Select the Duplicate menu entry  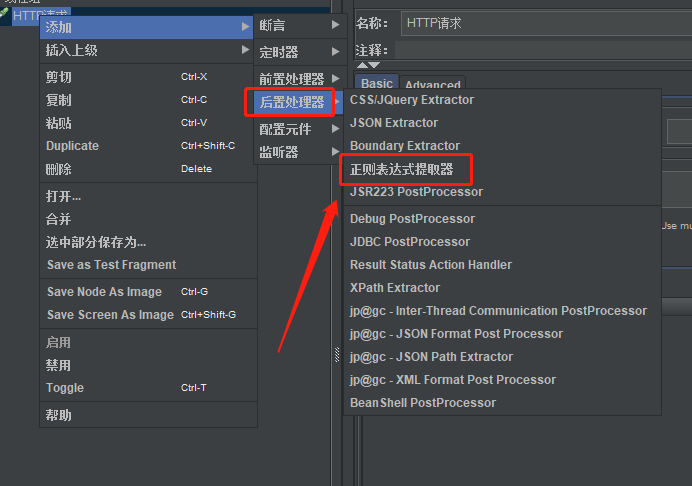(148, 146)
